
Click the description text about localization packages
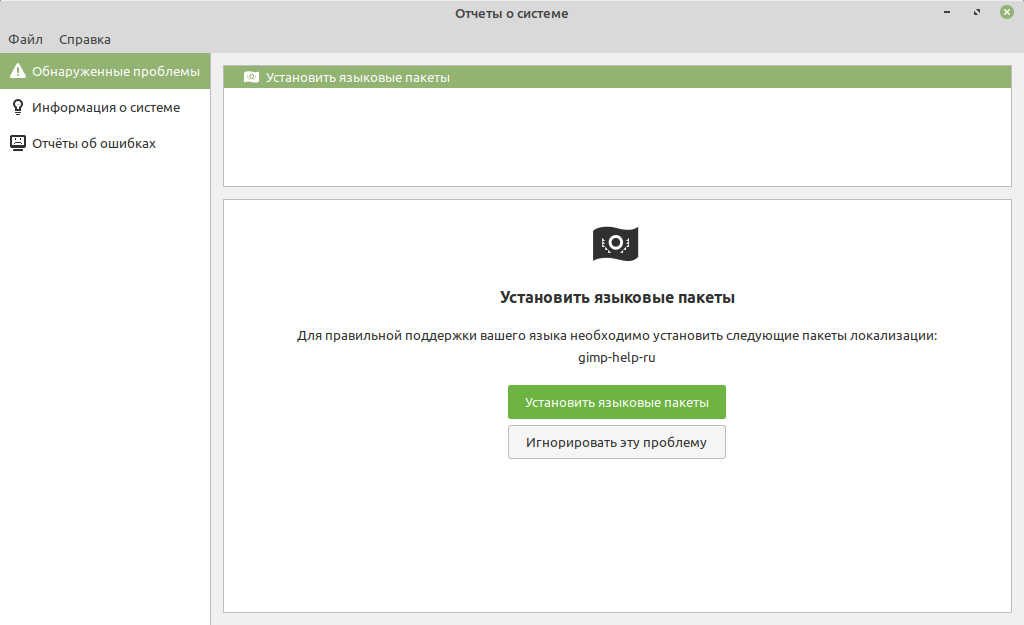click(617, 336)
